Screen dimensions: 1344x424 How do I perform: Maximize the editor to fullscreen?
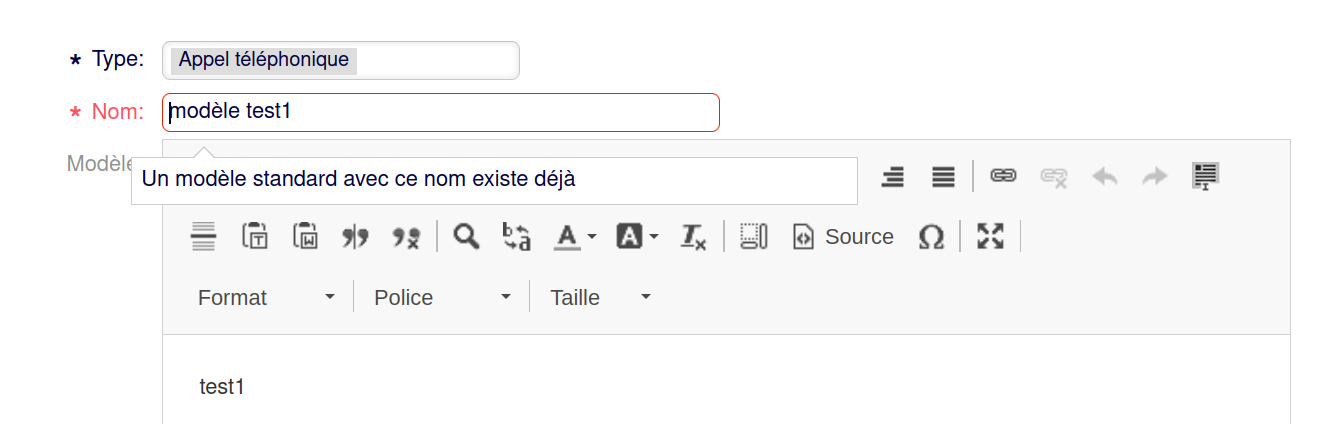(x=990, y=237)
